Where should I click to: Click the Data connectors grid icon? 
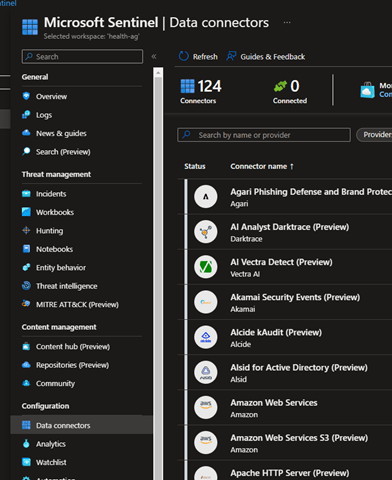[x=26, y=425]
